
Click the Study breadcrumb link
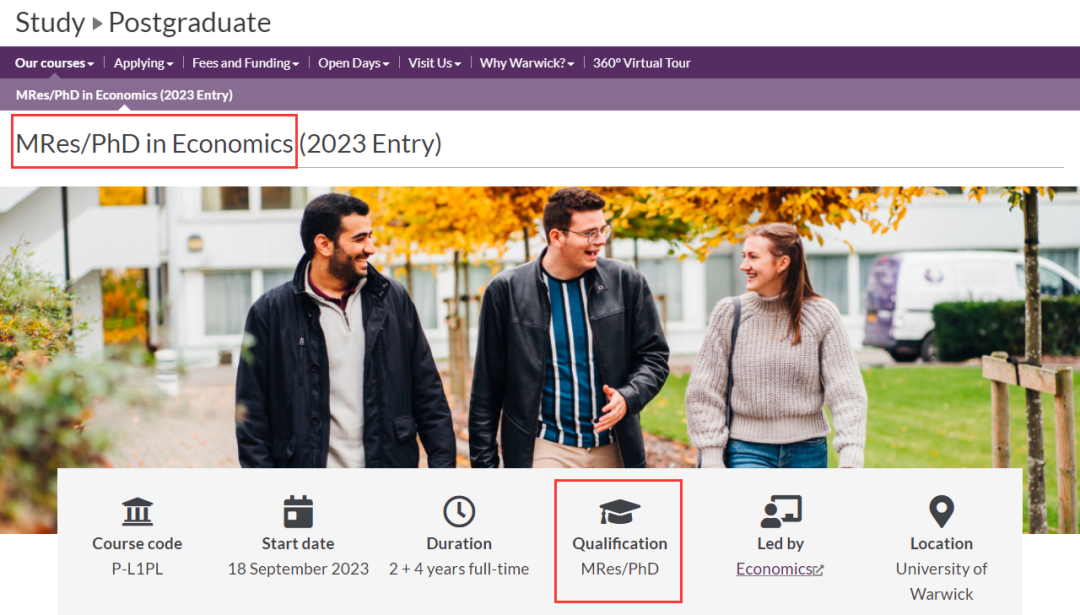[x=50, y=23]
